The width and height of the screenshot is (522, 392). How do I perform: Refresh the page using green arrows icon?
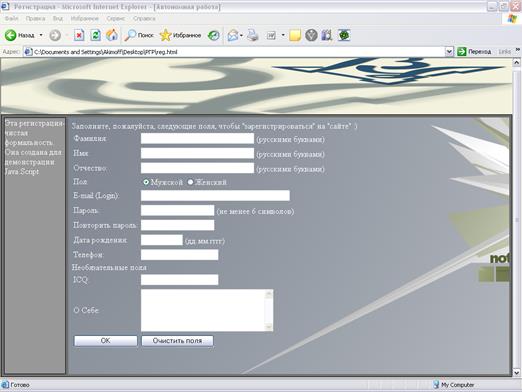click(95, 35)
